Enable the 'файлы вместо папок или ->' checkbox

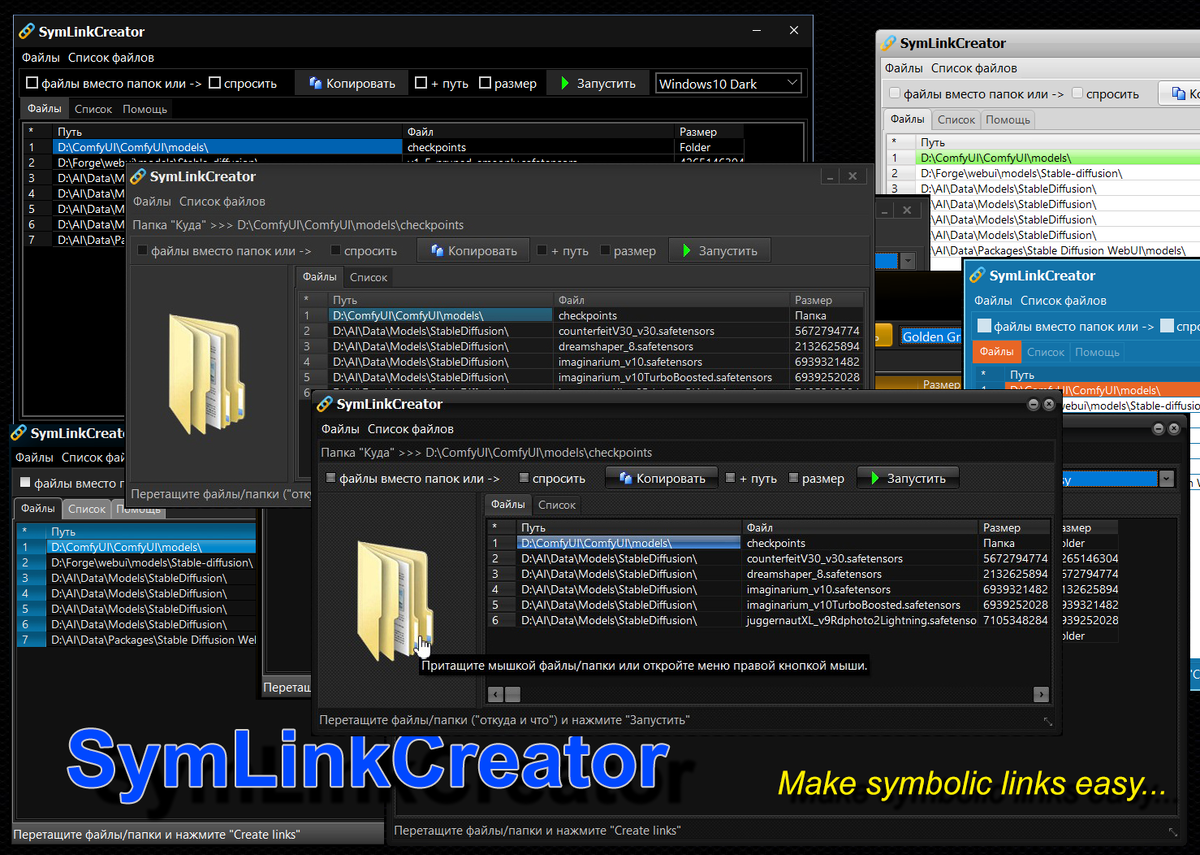[331, 478]
